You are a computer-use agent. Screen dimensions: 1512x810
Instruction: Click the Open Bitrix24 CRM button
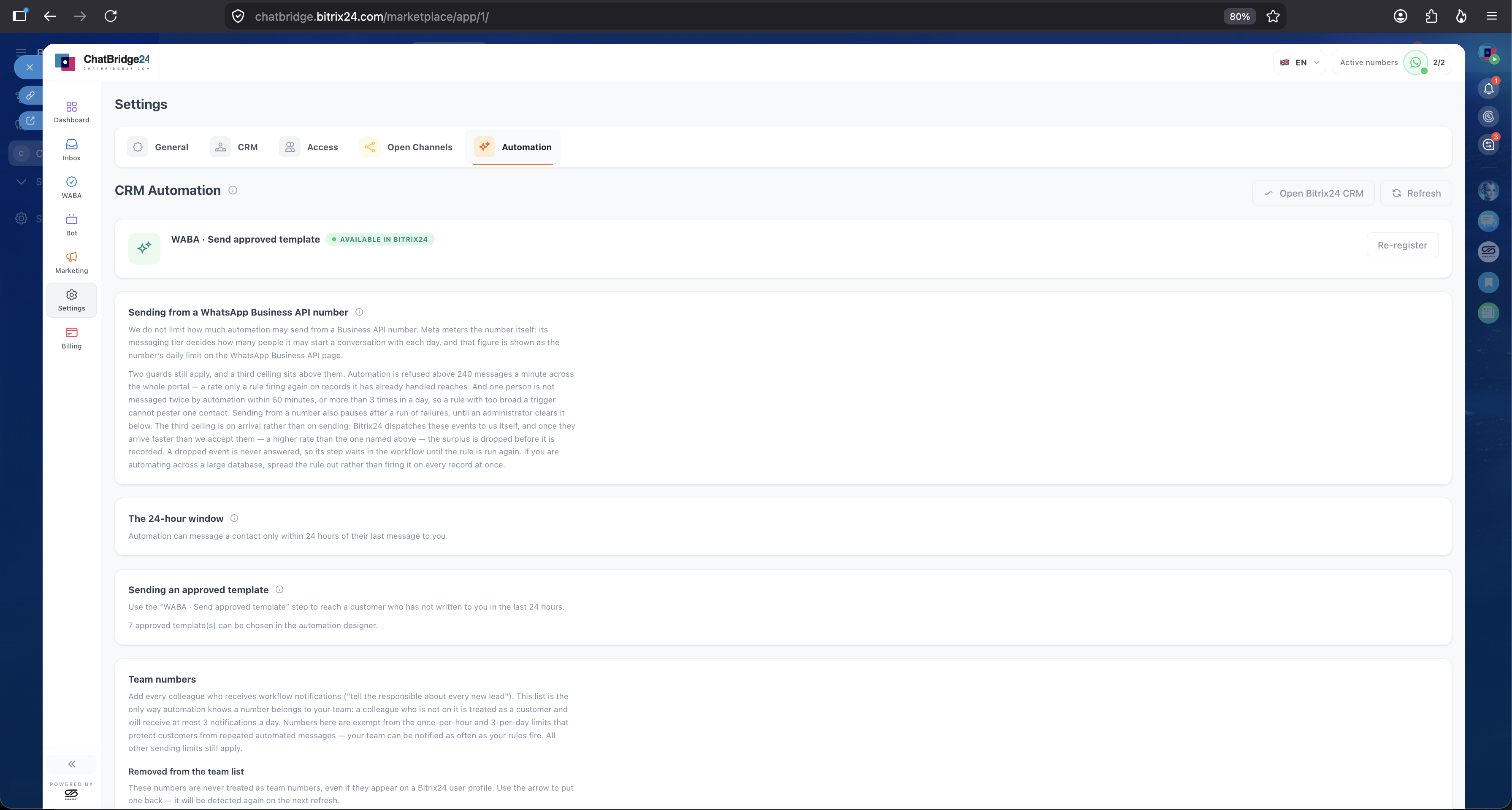[x=1314, y=193]
